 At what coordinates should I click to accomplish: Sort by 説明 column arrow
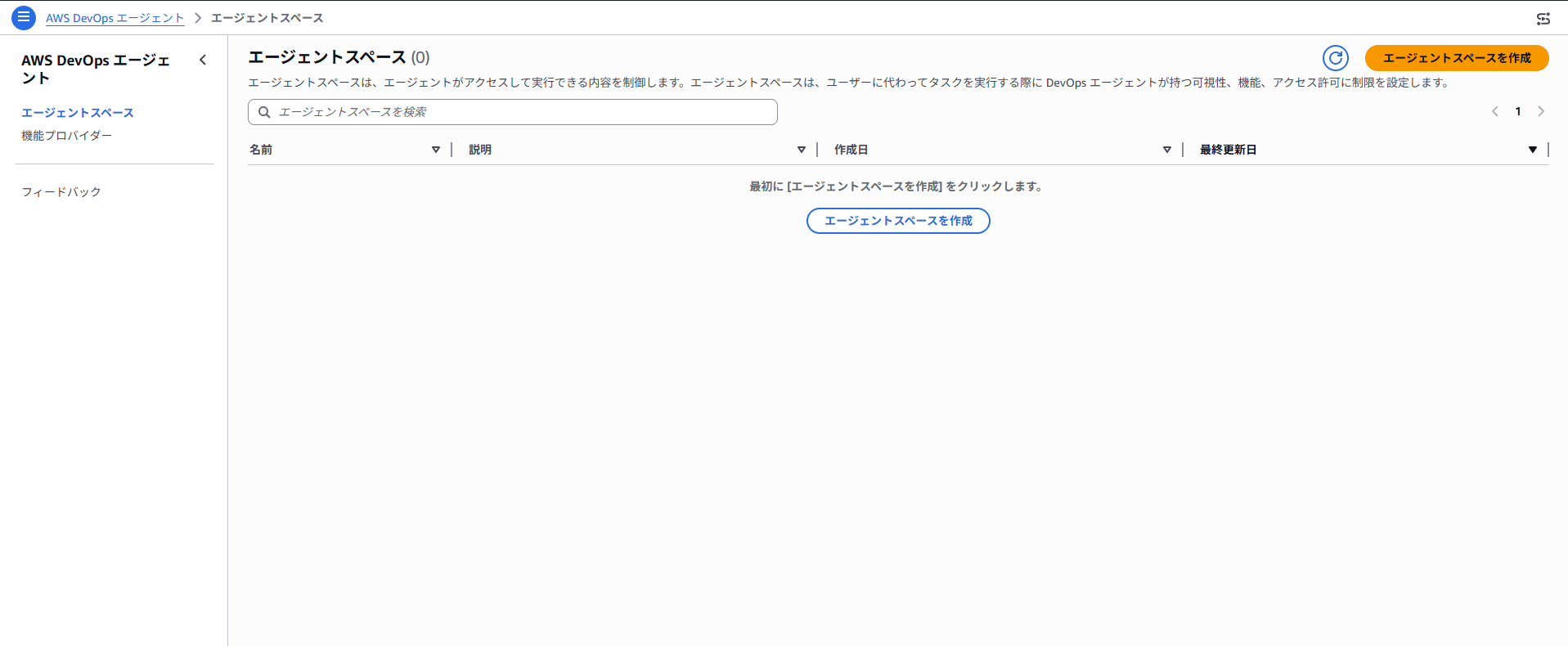pos(802,150)
